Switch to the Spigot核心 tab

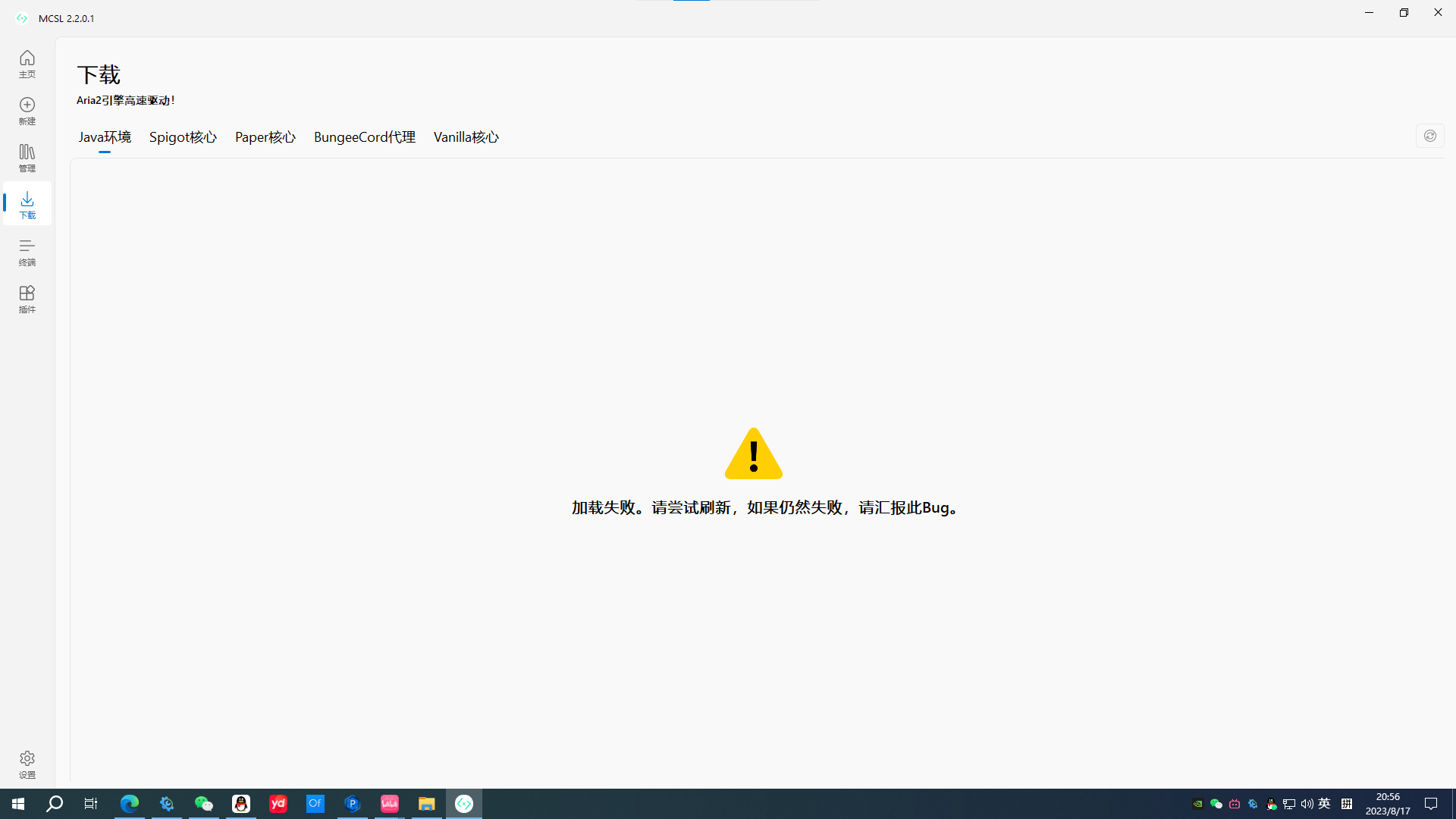click(x=182, y=137)
